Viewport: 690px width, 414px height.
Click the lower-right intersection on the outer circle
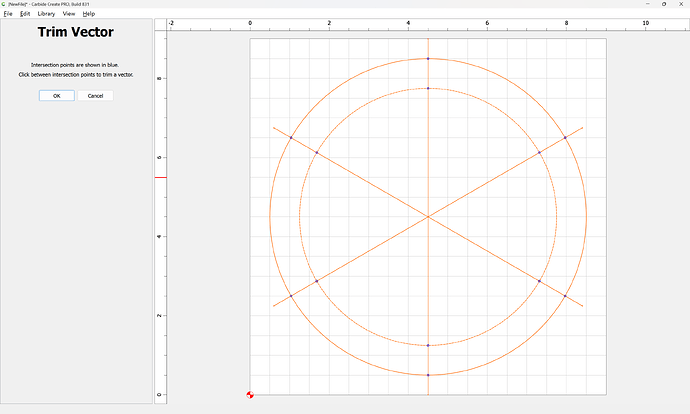565,296
